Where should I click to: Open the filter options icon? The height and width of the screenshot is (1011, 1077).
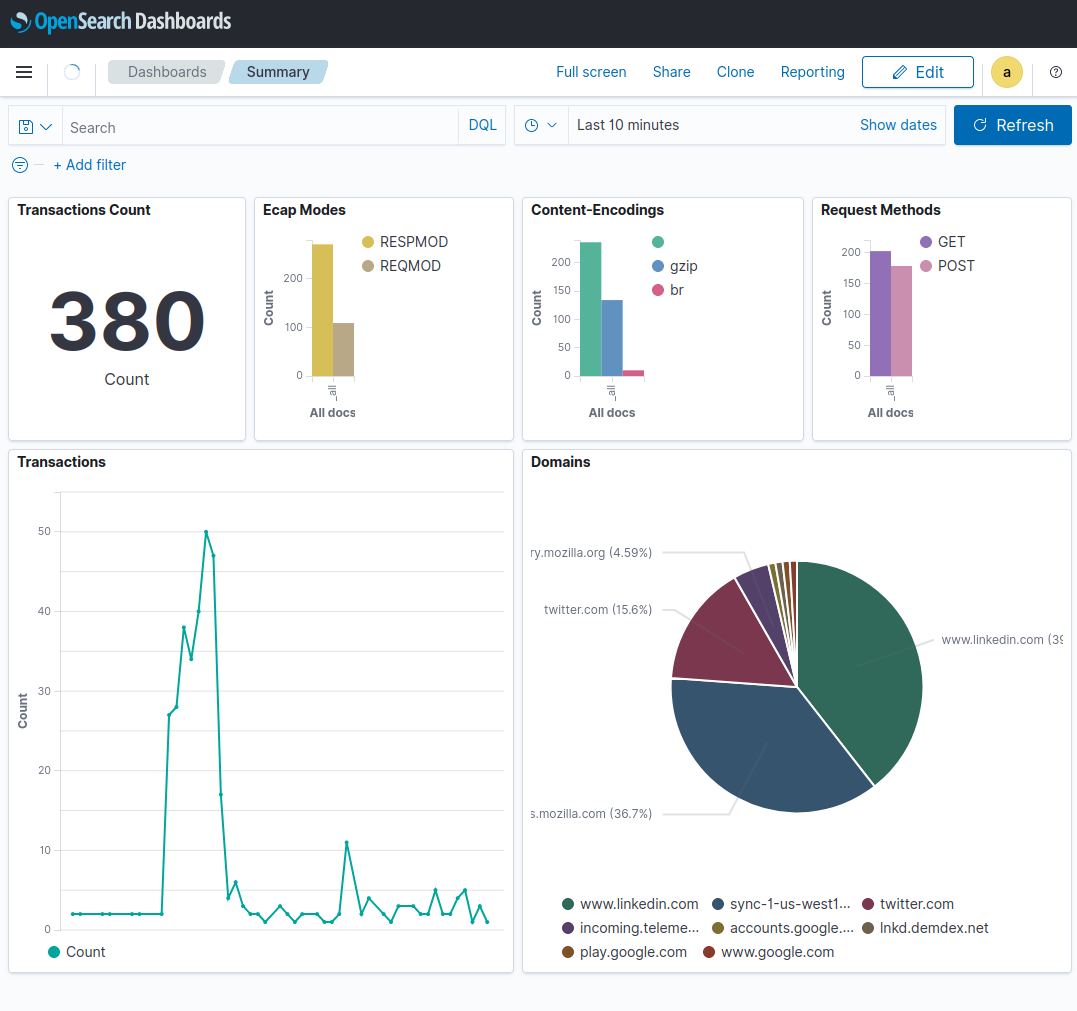pyautogui.click(x=20, y=165)
